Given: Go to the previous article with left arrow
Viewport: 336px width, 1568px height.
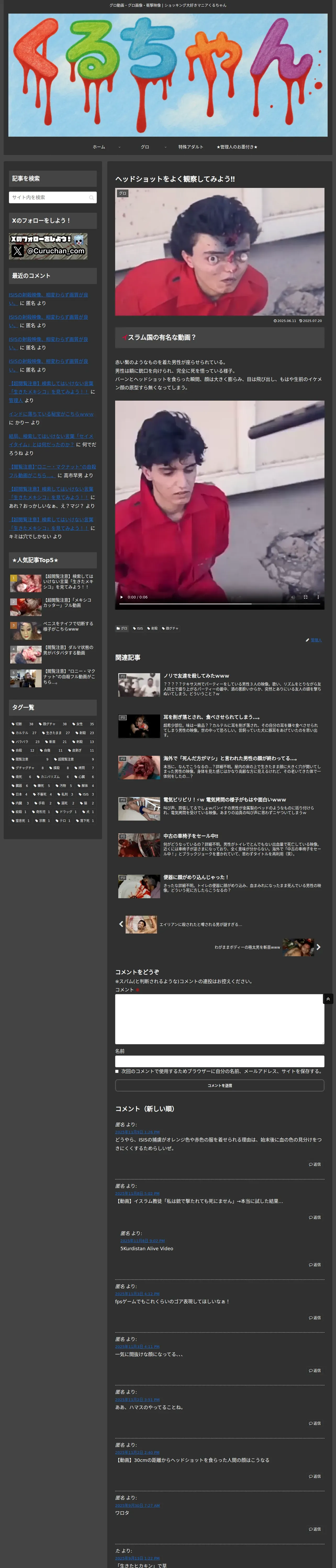Looking at the screenshot, I should click(121, 924).
